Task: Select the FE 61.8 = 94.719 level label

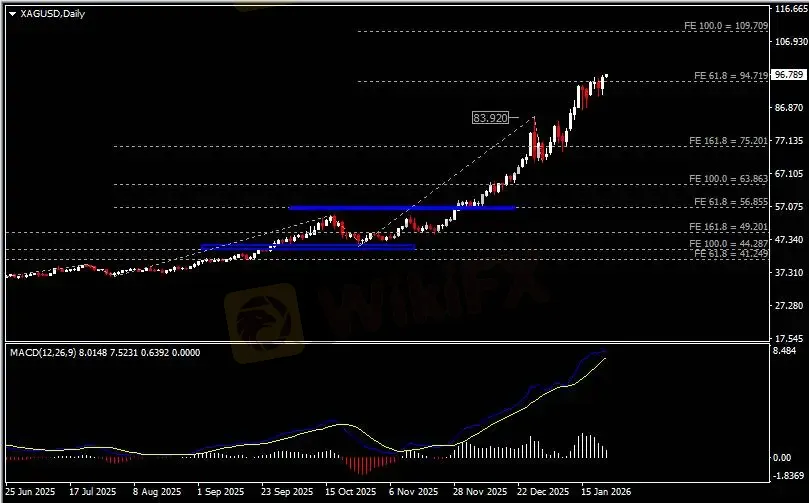Action: [x=731, y=76]
